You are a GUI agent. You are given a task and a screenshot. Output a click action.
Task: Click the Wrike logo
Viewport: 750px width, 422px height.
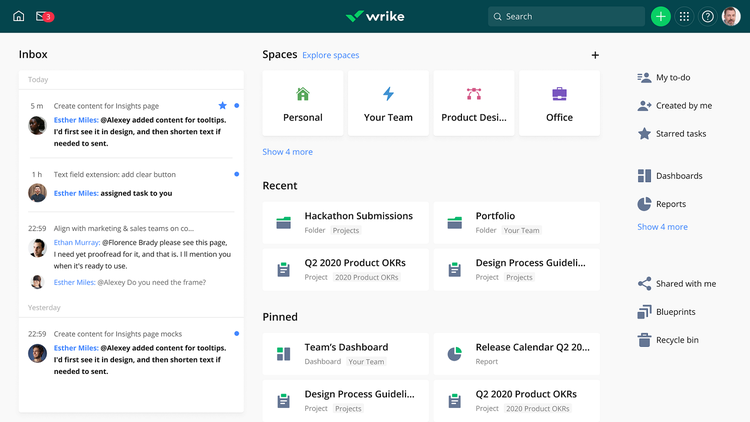click(375, 16)
